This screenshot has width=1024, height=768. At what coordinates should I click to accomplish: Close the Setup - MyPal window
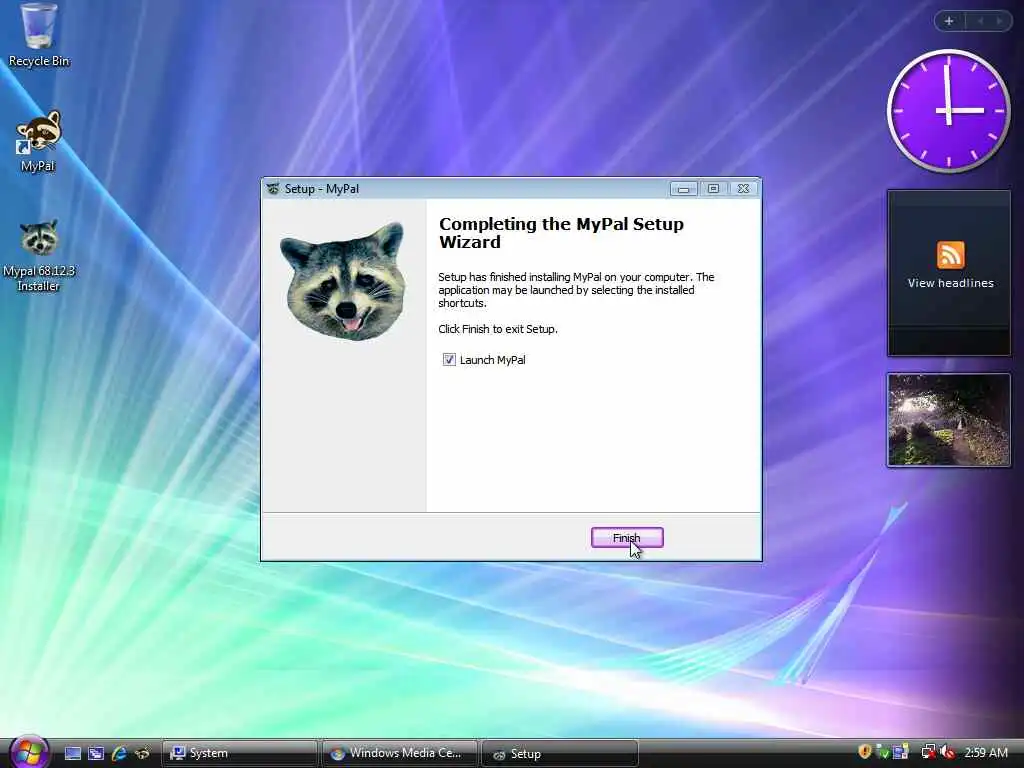[743, 189]
